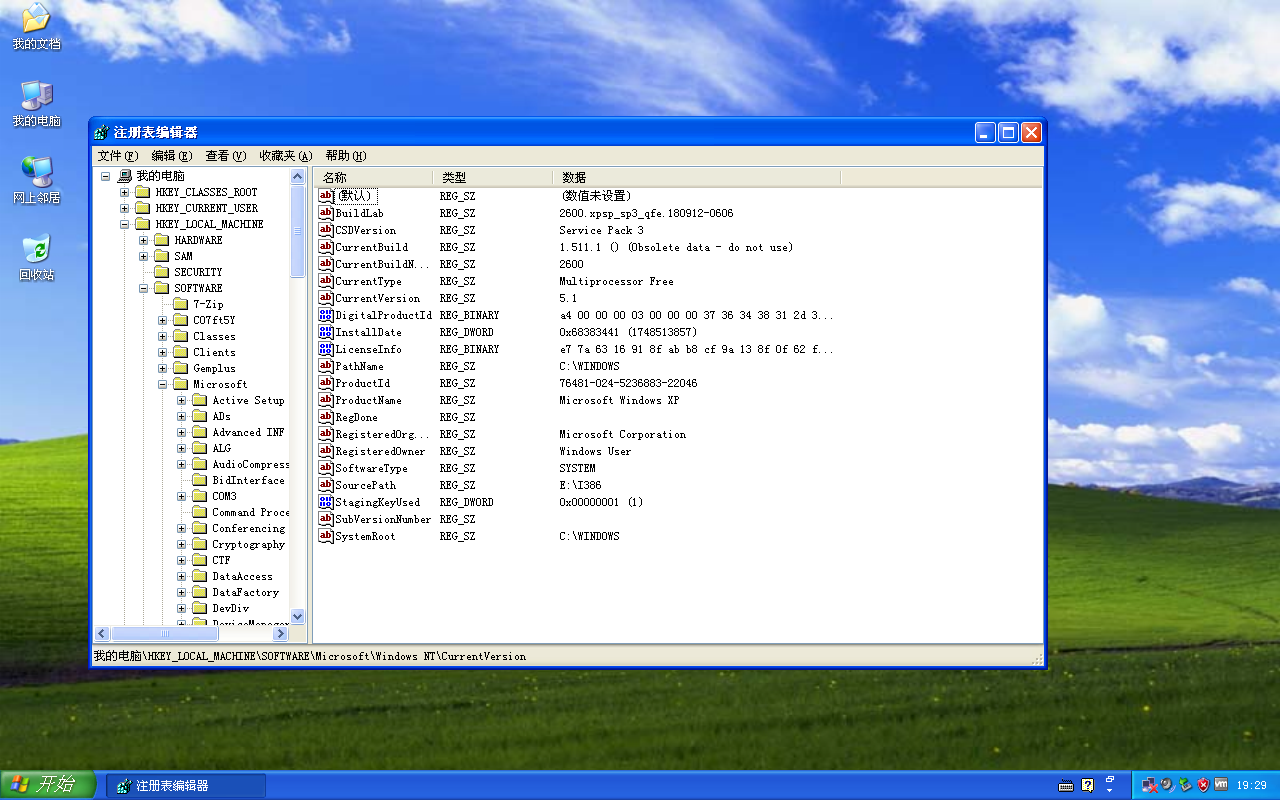Click the tree horizontal scrollbar thumb

[164, 634]
